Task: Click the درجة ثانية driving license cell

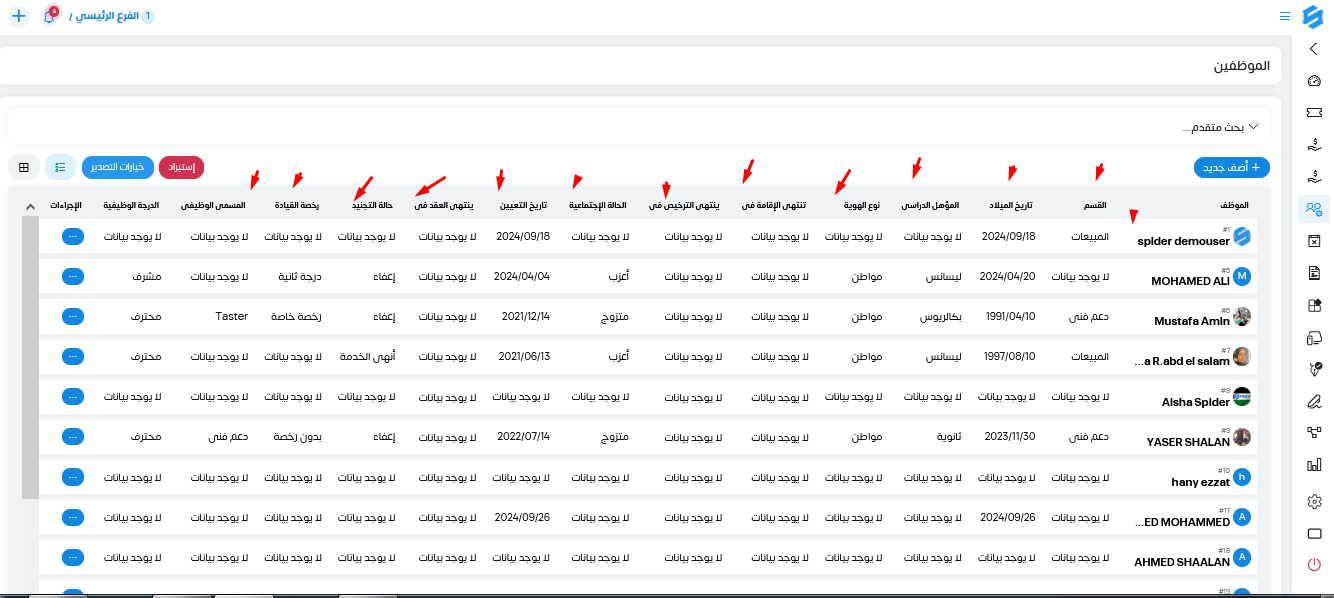Action: click(299, 276)
